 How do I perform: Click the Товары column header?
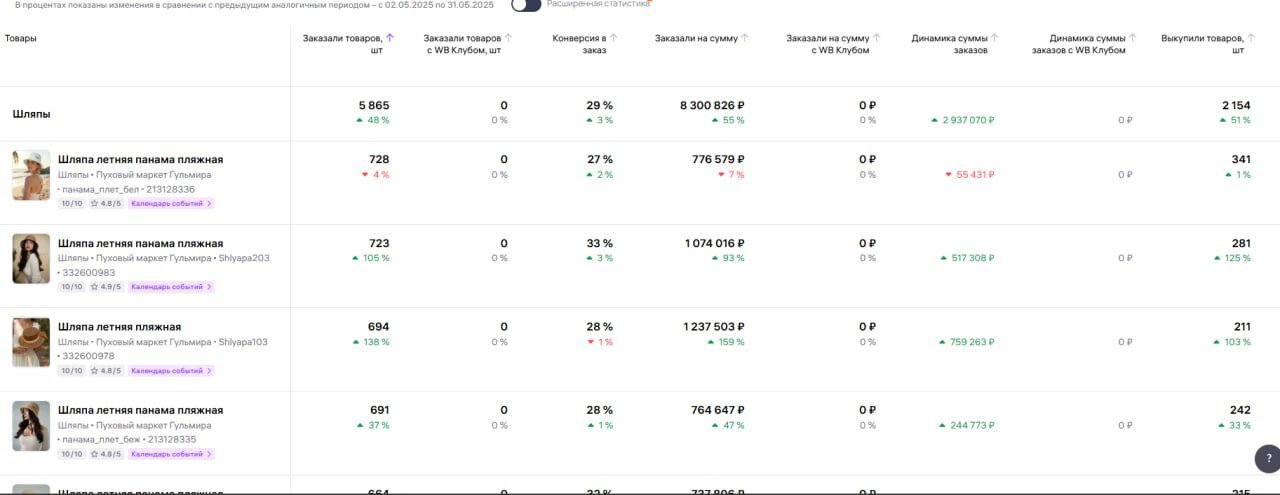coord(21,38)
